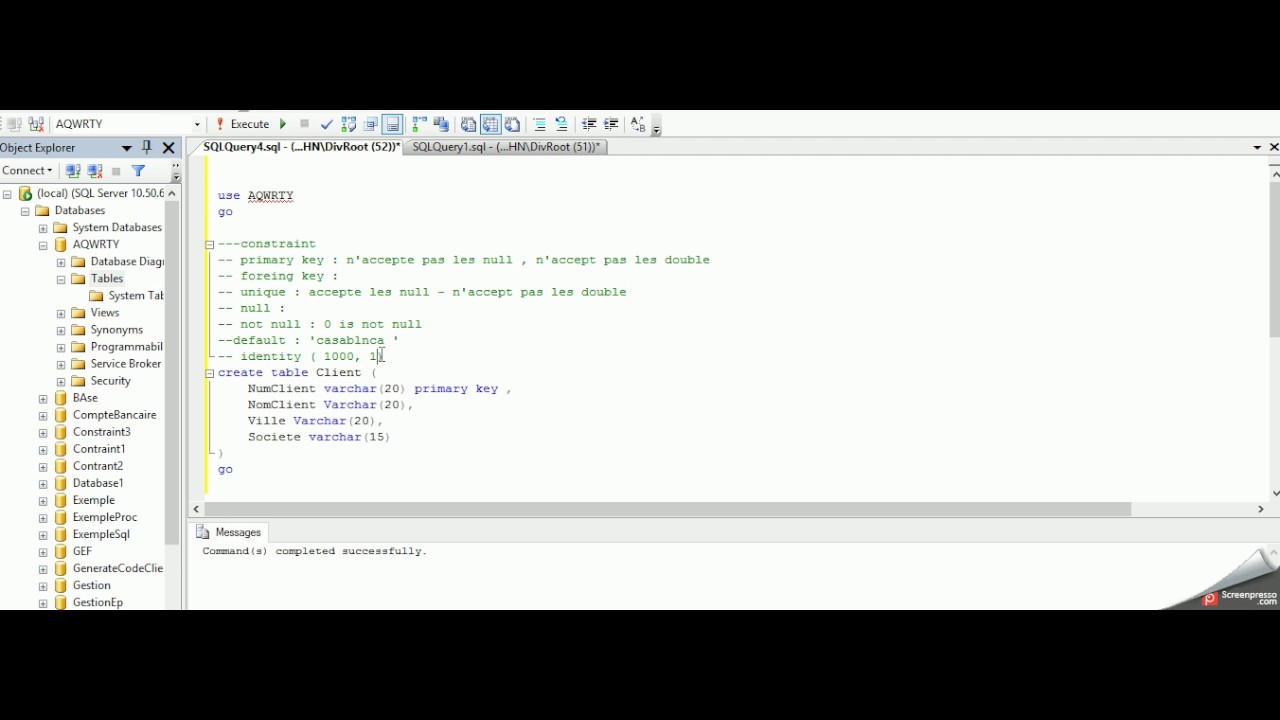
Task: Select the GestionEp database item
Action: pyautogui.click(x=97, y=602)
